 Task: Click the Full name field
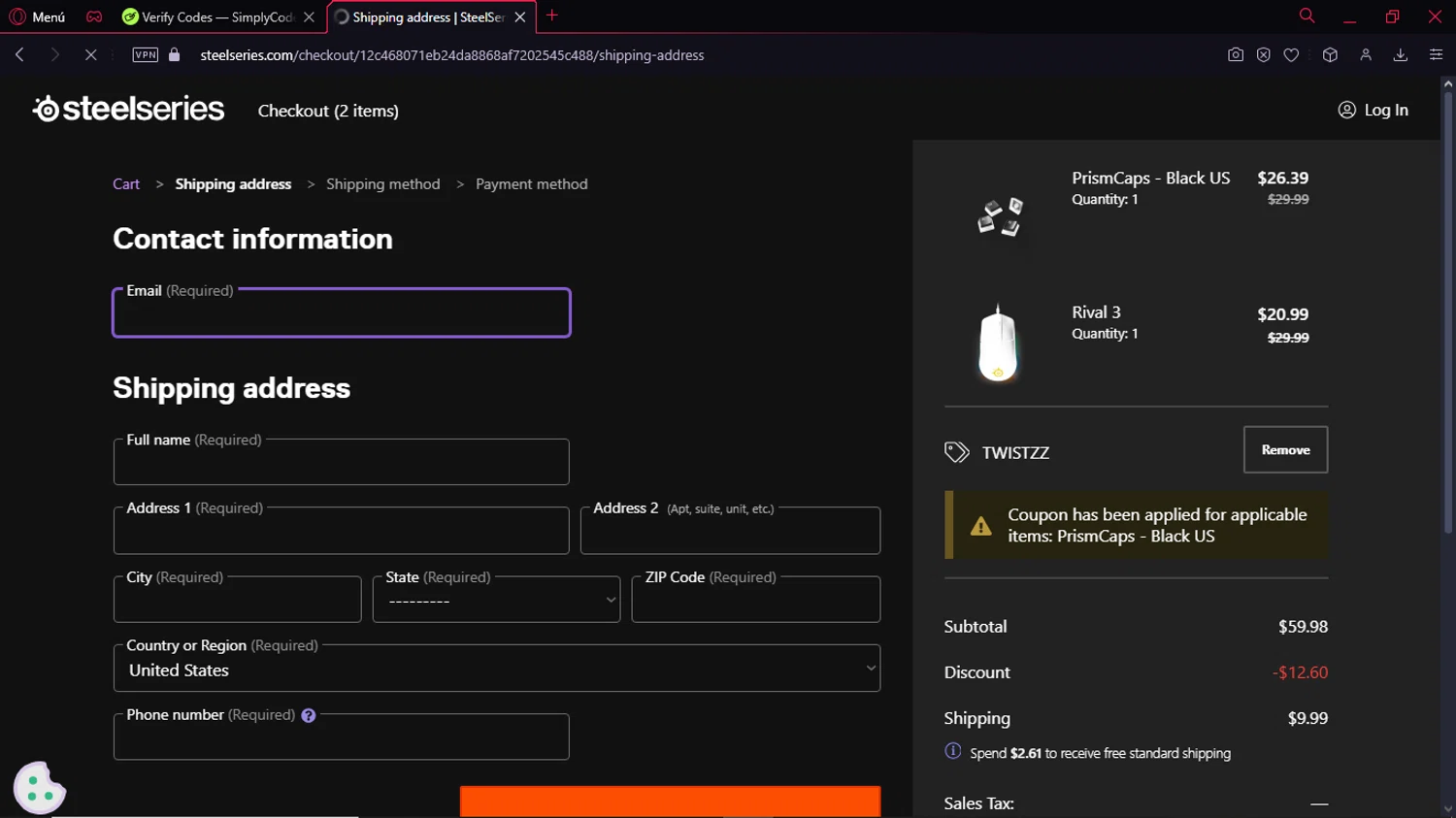pos(342,462)
